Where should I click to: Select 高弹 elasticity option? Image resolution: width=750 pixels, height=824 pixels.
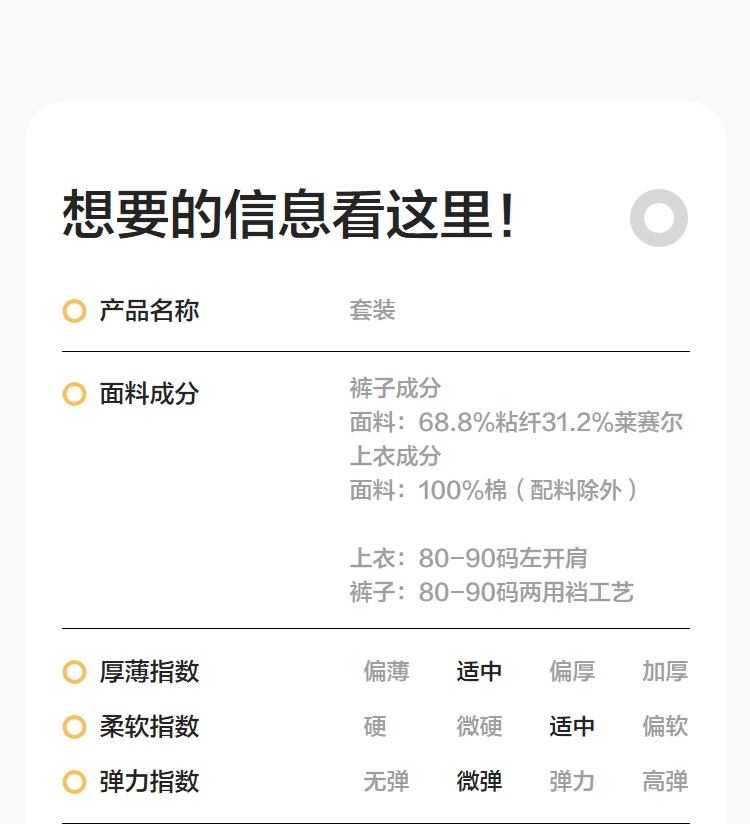point(665,782)
